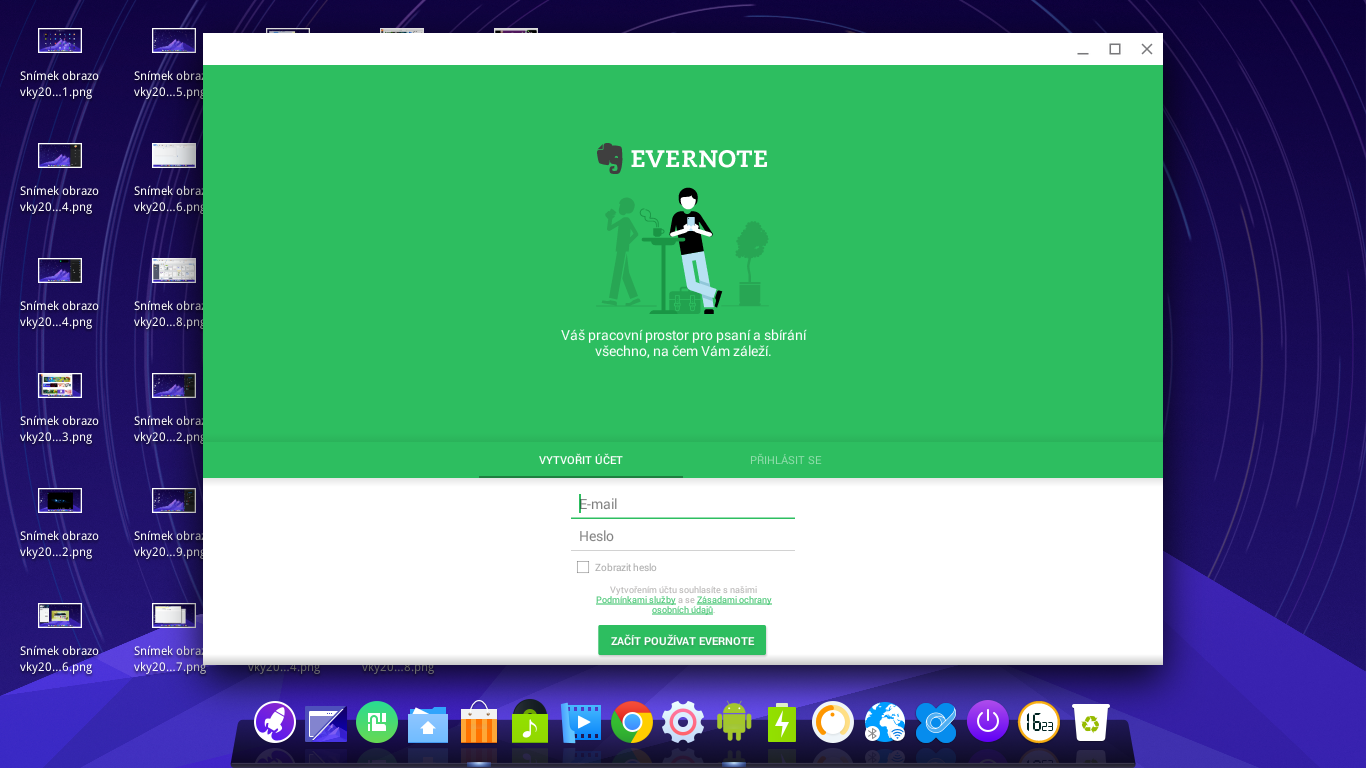This screenshot has width=1366, height=768.
Task: Switch to the PŘIHLÁSIT SE tab
Action: pos(786,460)
